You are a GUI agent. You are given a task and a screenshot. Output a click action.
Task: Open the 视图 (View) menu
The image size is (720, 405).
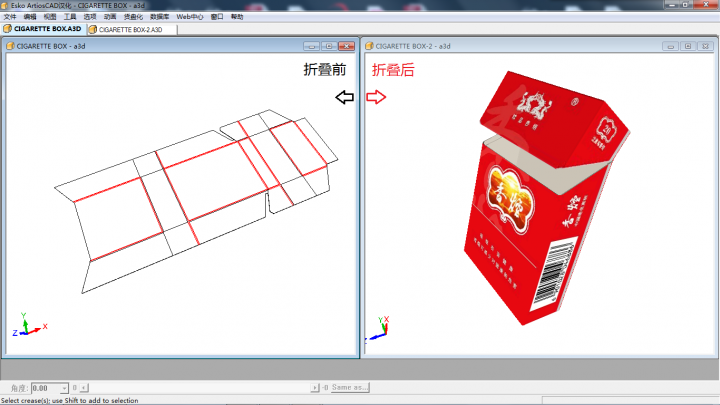tap(50, 17)
